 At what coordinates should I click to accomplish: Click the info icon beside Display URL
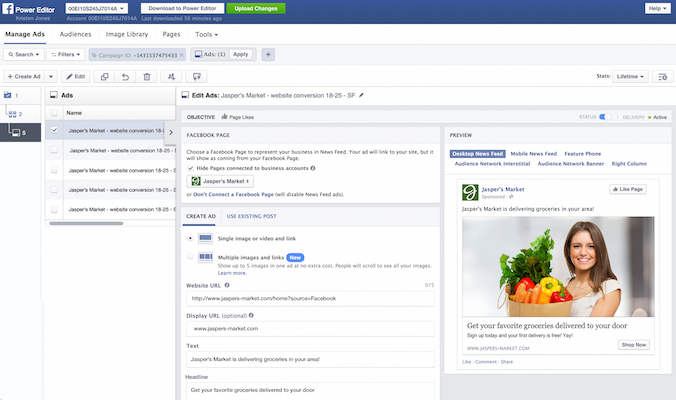coord(251,316)
